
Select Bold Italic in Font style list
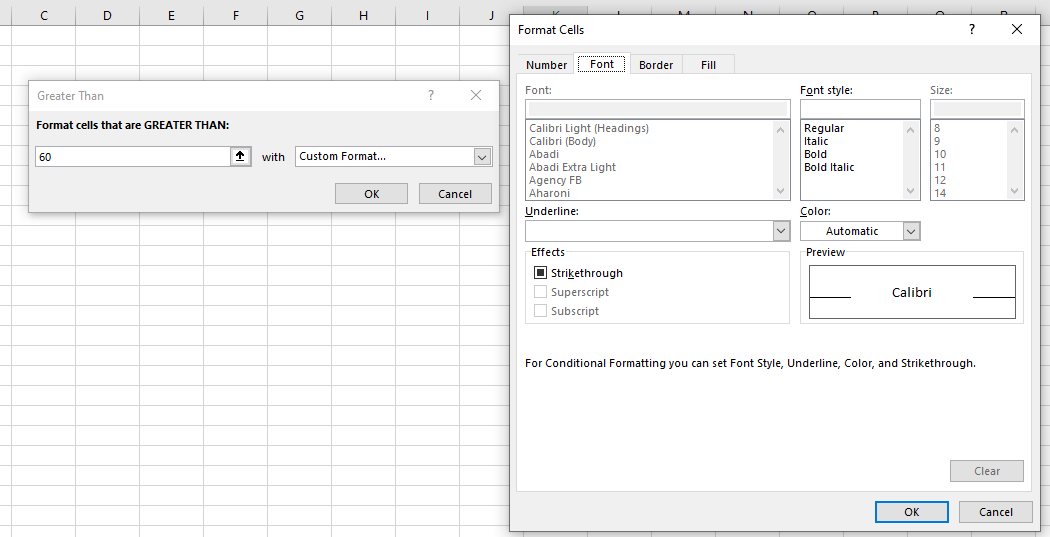click(x=829, y=167)
